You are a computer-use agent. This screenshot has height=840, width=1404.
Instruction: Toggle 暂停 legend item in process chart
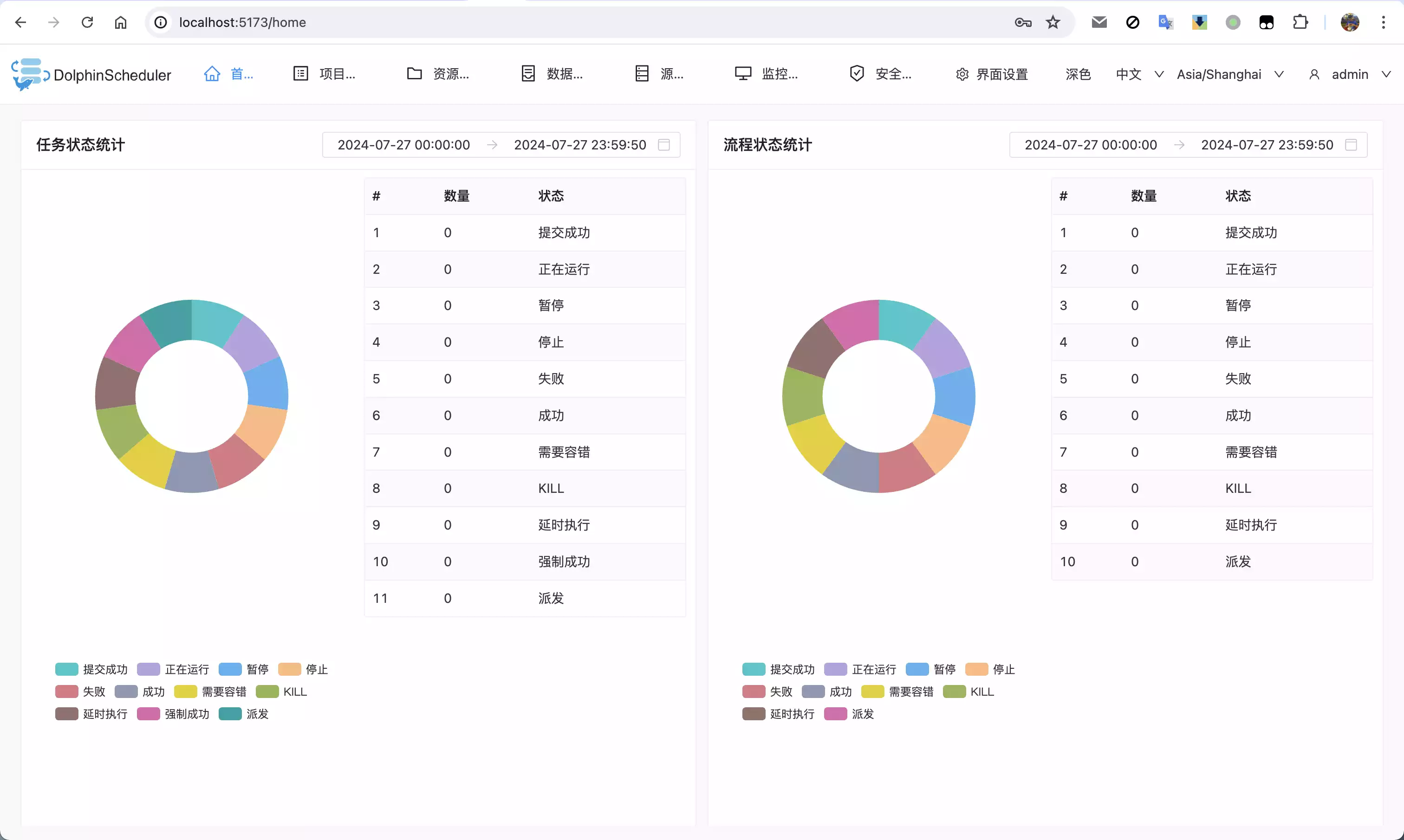pyautogui.click(x=931, y=669)
